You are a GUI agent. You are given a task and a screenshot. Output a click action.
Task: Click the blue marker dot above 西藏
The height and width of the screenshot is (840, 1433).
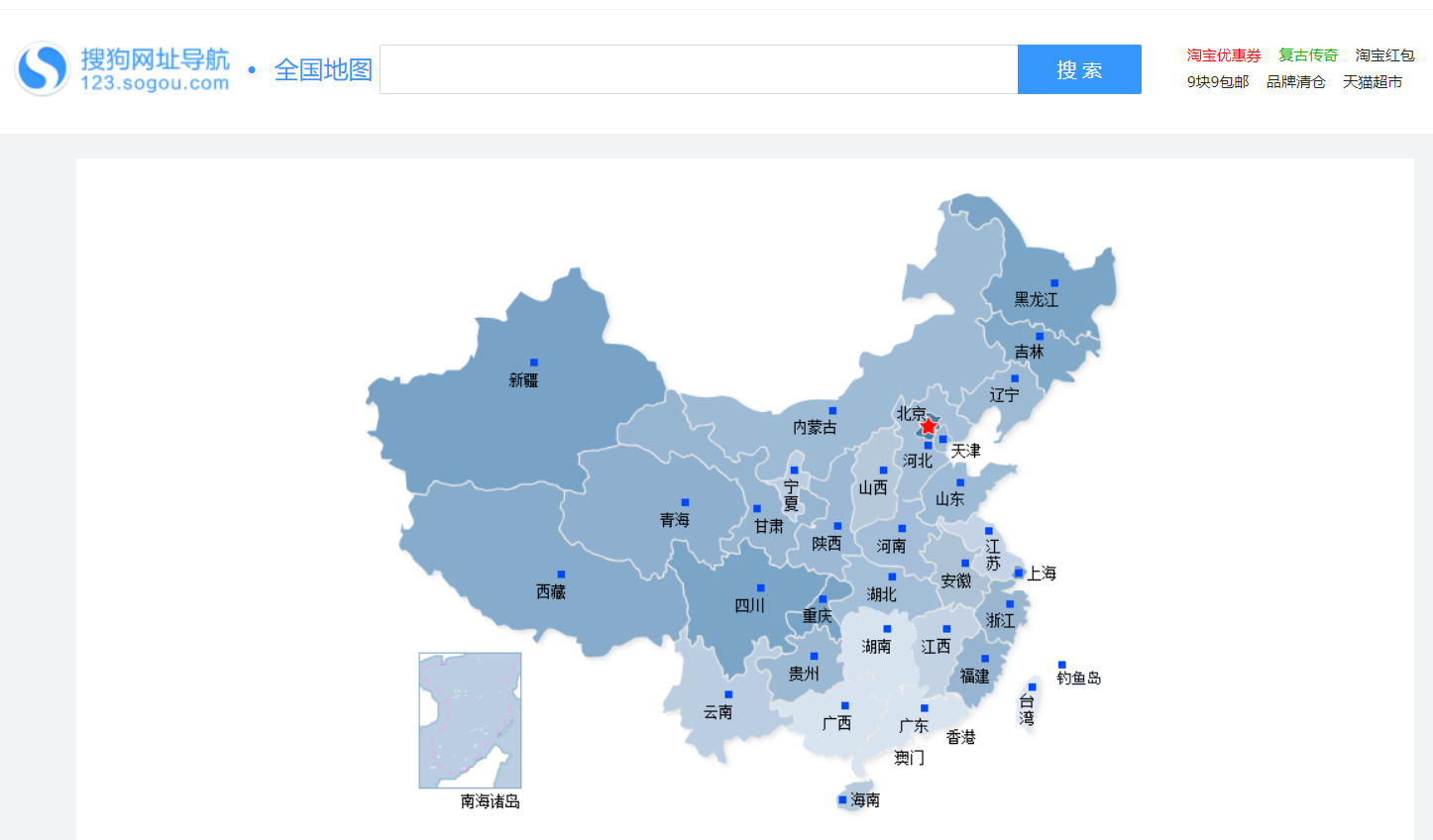(x=561, y=575)
